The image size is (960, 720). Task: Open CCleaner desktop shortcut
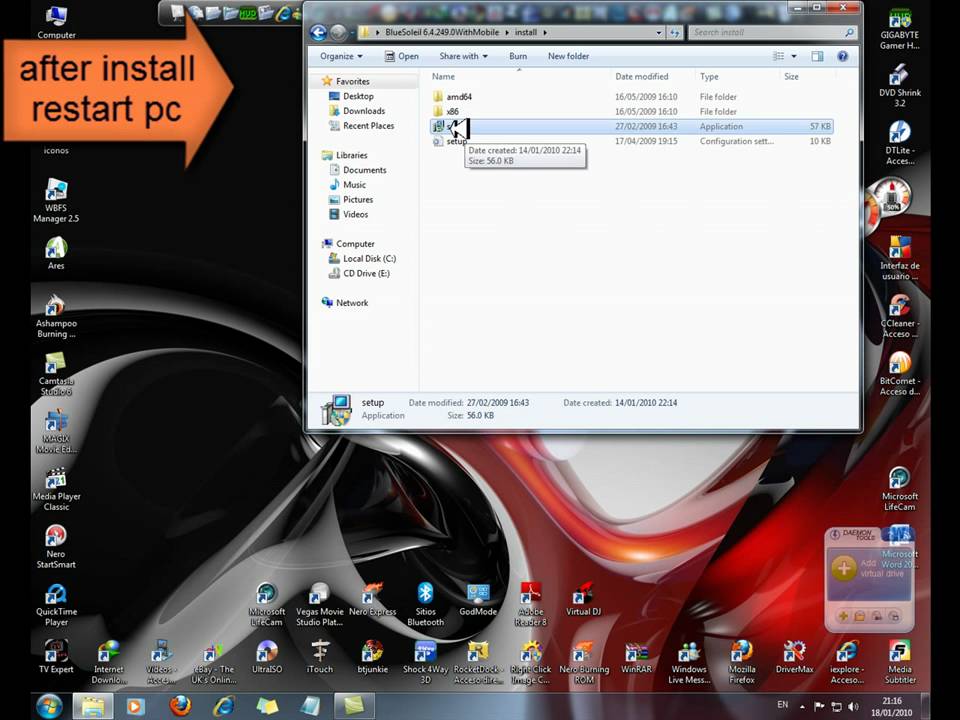click(x=899, y=316)
